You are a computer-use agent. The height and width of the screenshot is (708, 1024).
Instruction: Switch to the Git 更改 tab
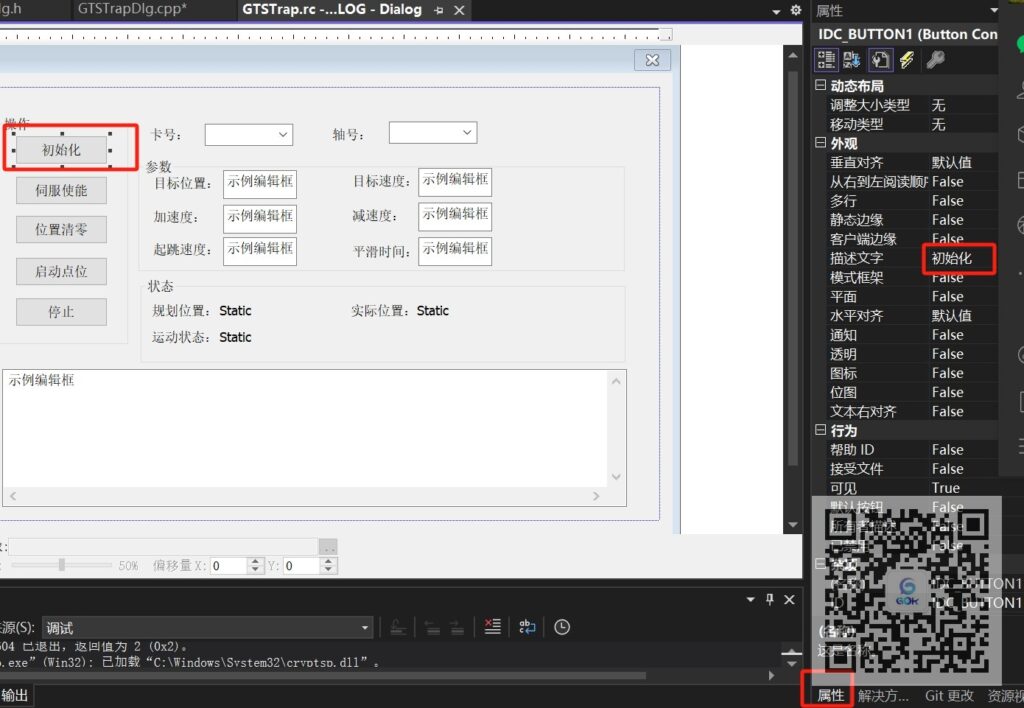pos(949,696)
